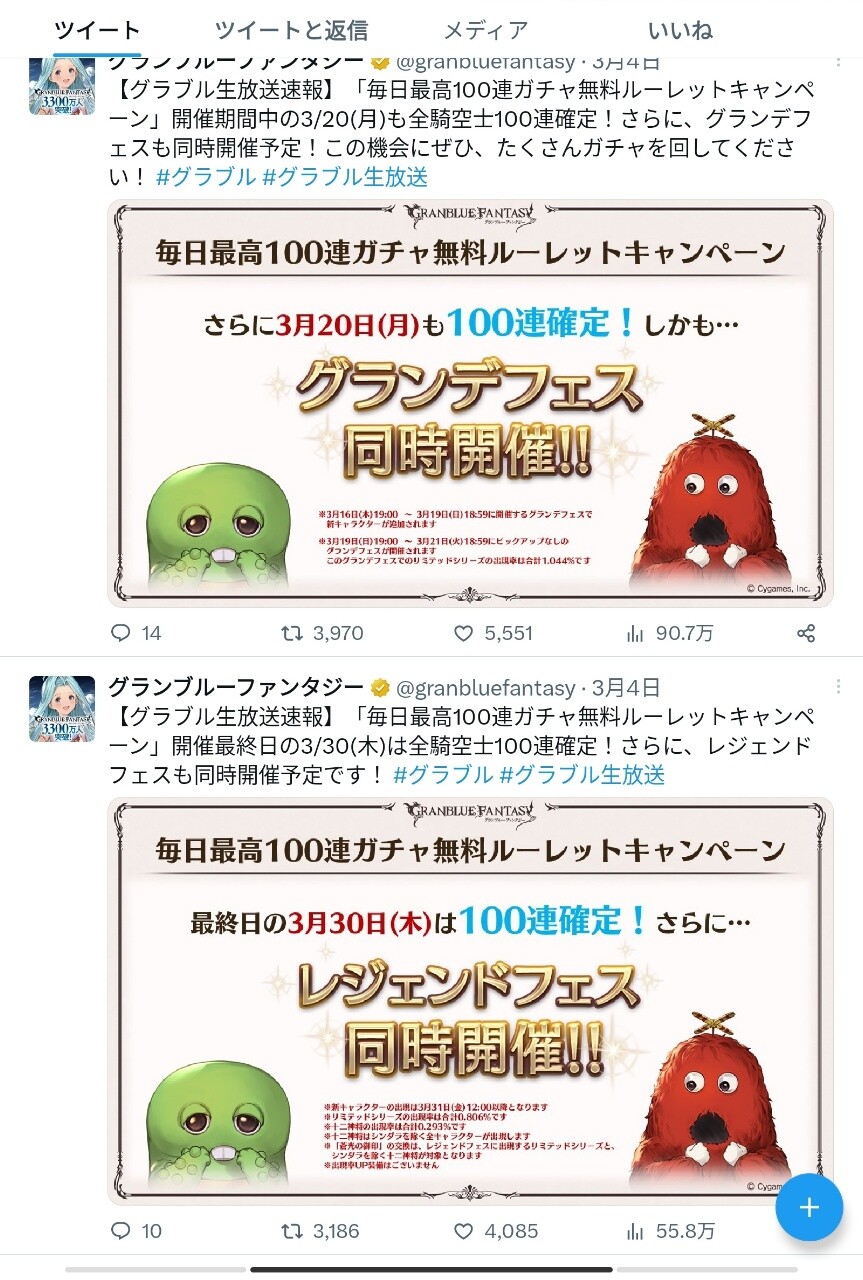Viewport: 863px width, 1280px height.
Task: Compose a new tweet with plus button
Action: (x=809, y=1207)
